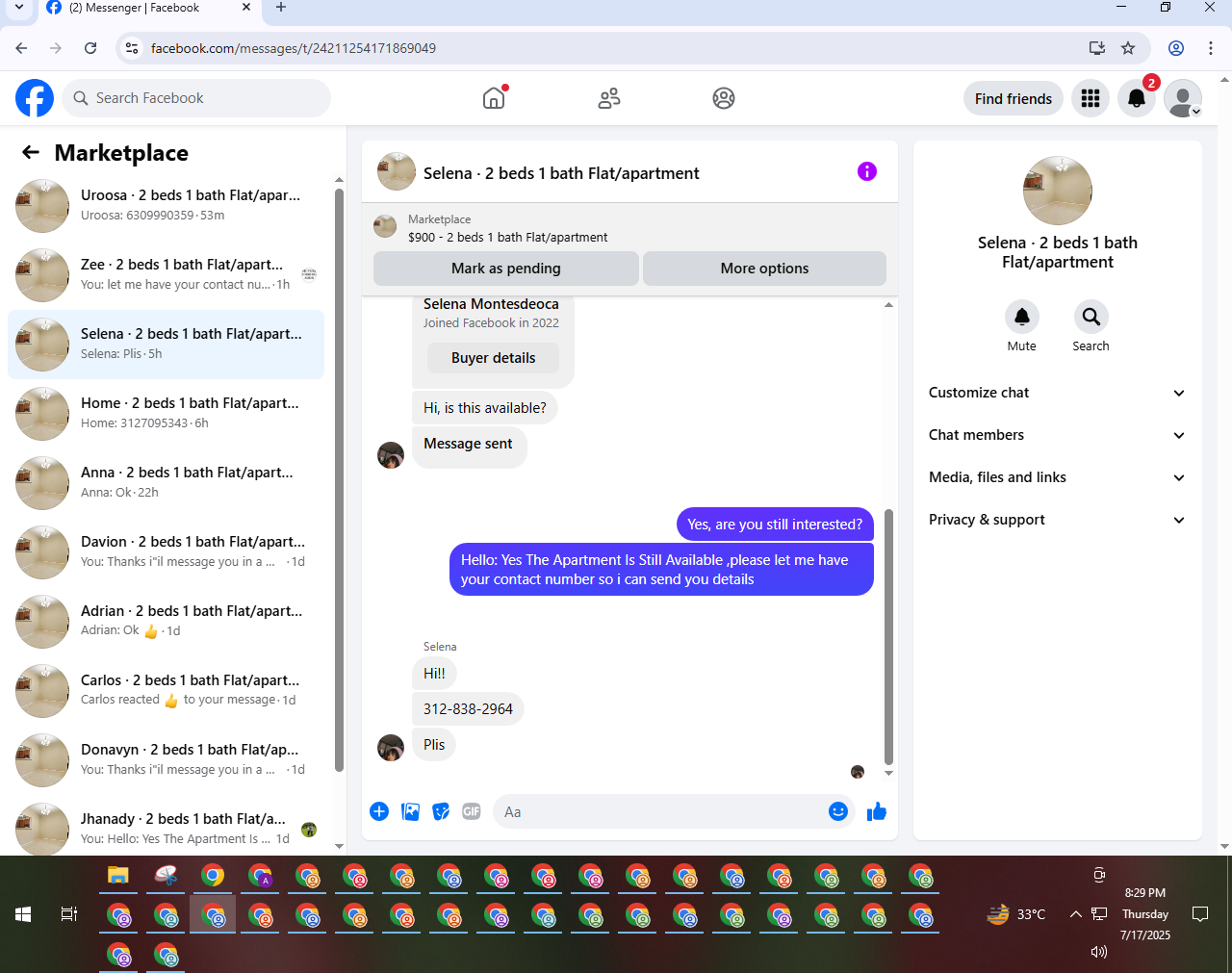Attach a photo file to message
This screenshot has width=1232, height=973.
pos(410,811)
